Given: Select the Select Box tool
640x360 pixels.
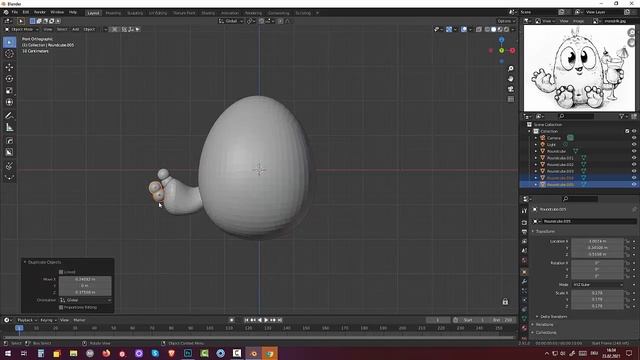Looking at the screenshot, I should (x=9, y=42).
